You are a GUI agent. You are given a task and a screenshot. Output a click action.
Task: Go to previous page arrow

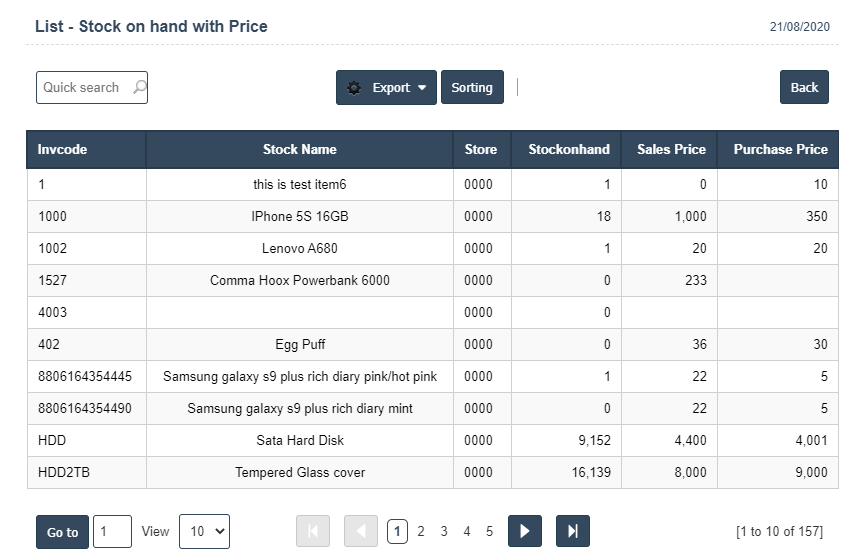tap(361, 532)
